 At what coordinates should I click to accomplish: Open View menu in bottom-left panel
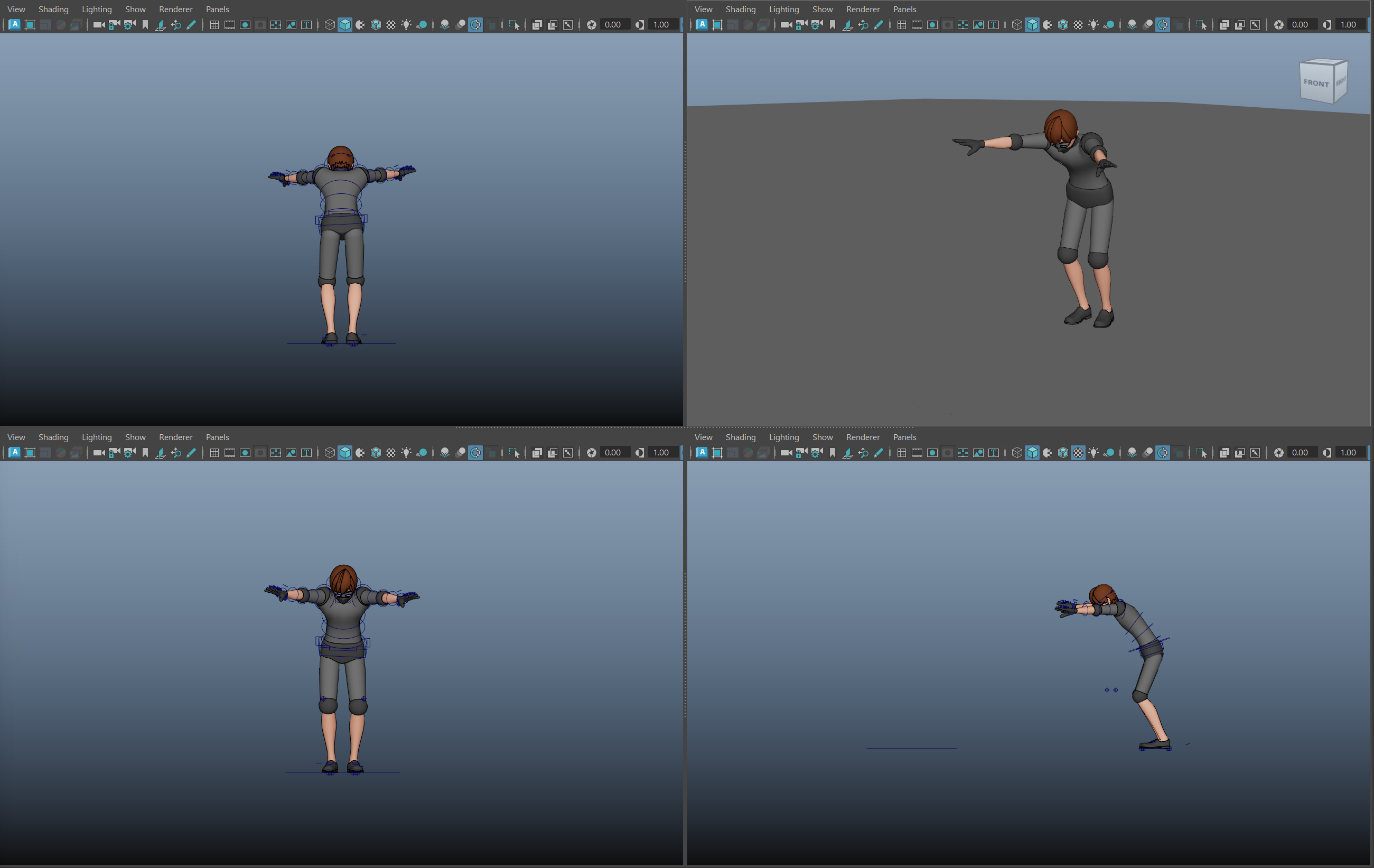(x=16, y=437)
